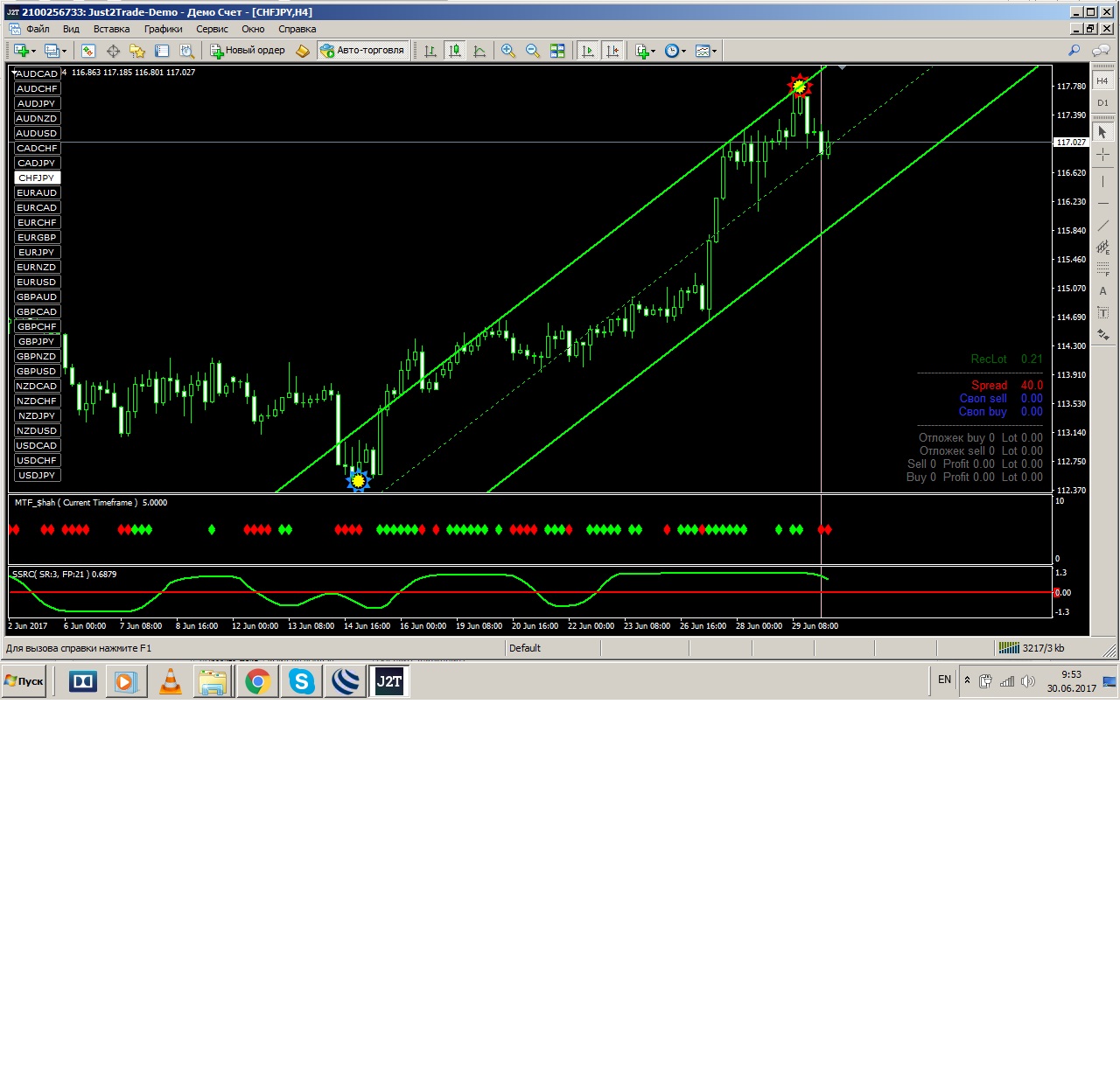
Task: Open the arrows objects tool
Action: click(1102, 335)
